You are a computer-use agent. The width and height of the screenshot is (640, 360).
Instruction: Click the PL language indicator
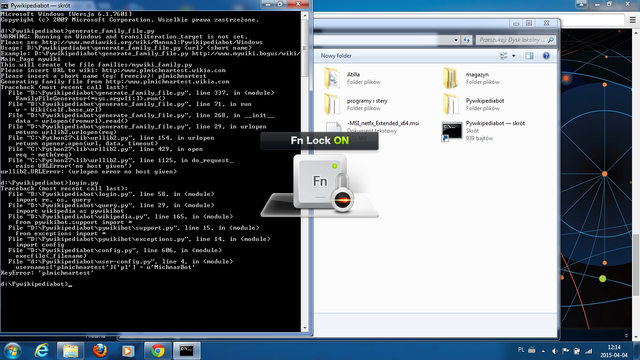click(521, 350)
